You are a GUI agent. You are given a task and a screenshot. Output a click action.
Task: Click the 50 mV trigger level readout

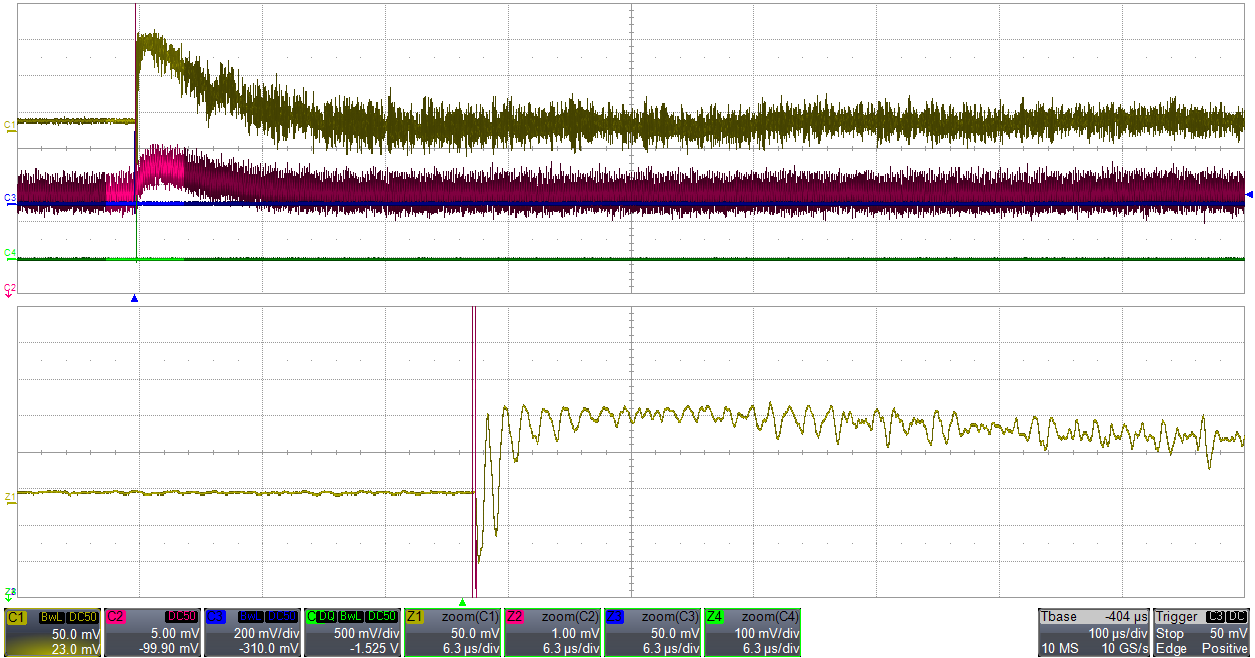click(x=1231, y=634)
